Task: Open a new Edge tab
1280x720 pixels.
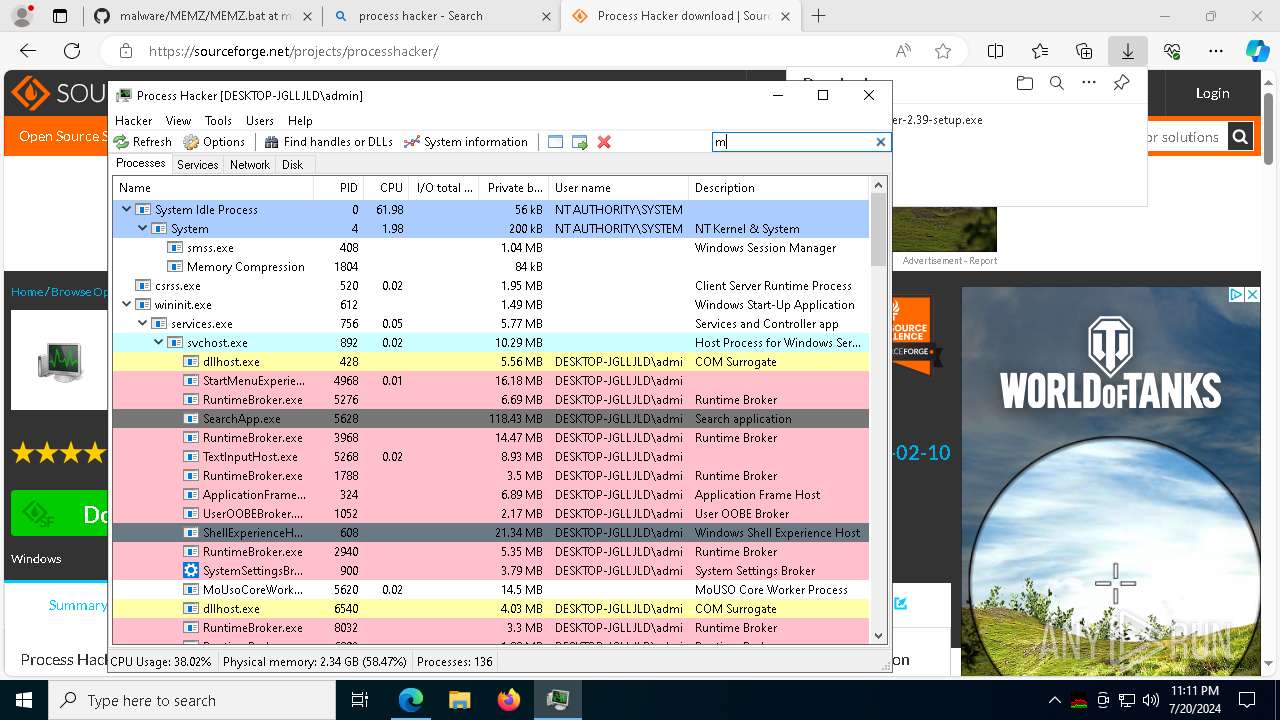Action: pyautogui.click(x=819, y=15)
